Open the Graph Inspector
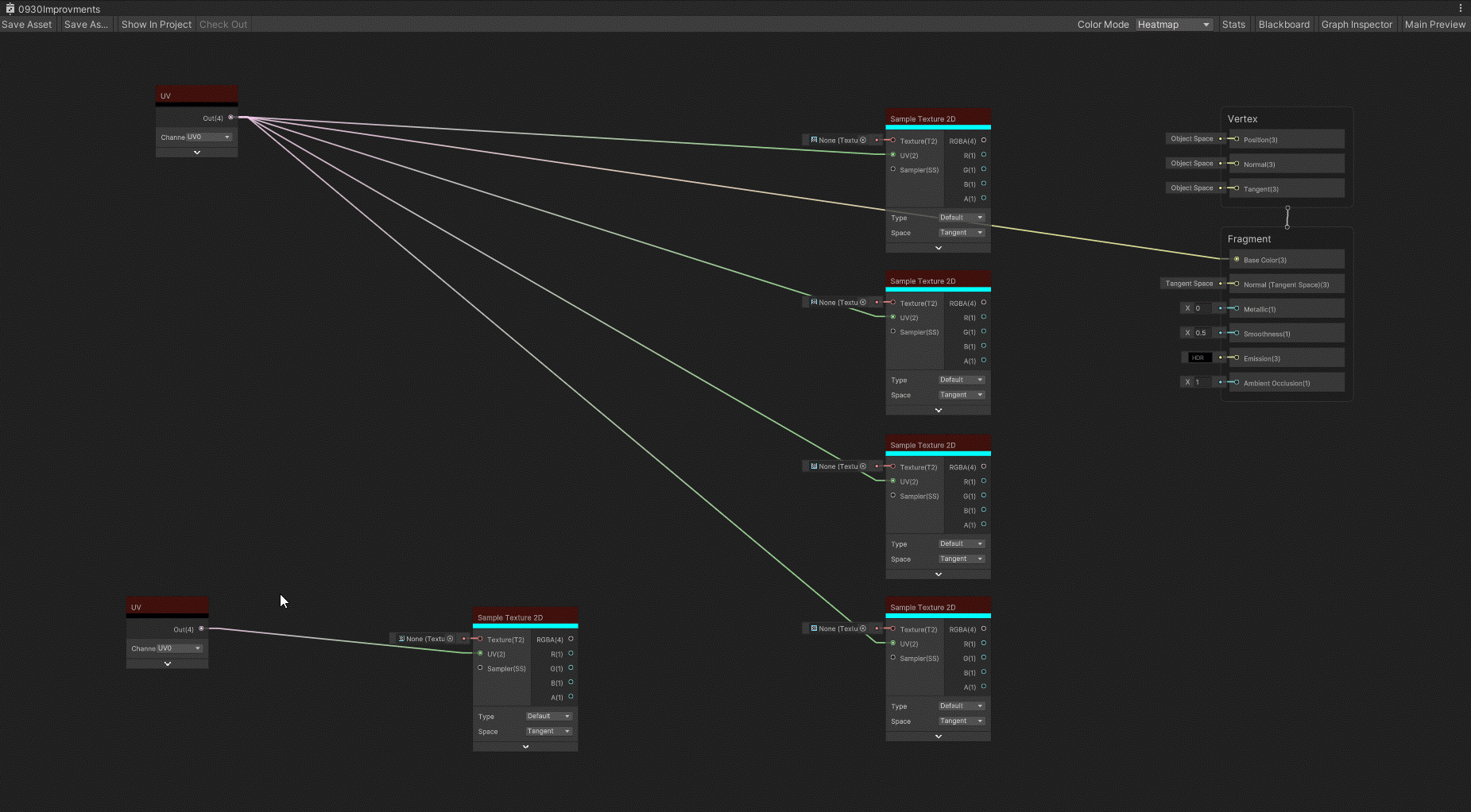 (1357, 24)
